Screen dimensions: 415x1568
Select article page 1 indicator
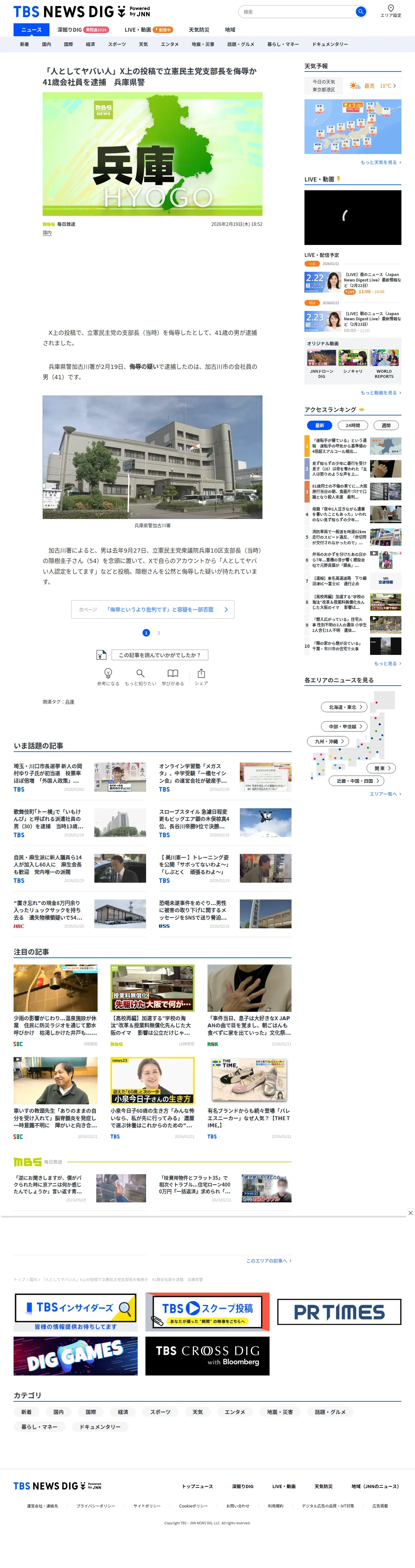[x=146, y=633]
